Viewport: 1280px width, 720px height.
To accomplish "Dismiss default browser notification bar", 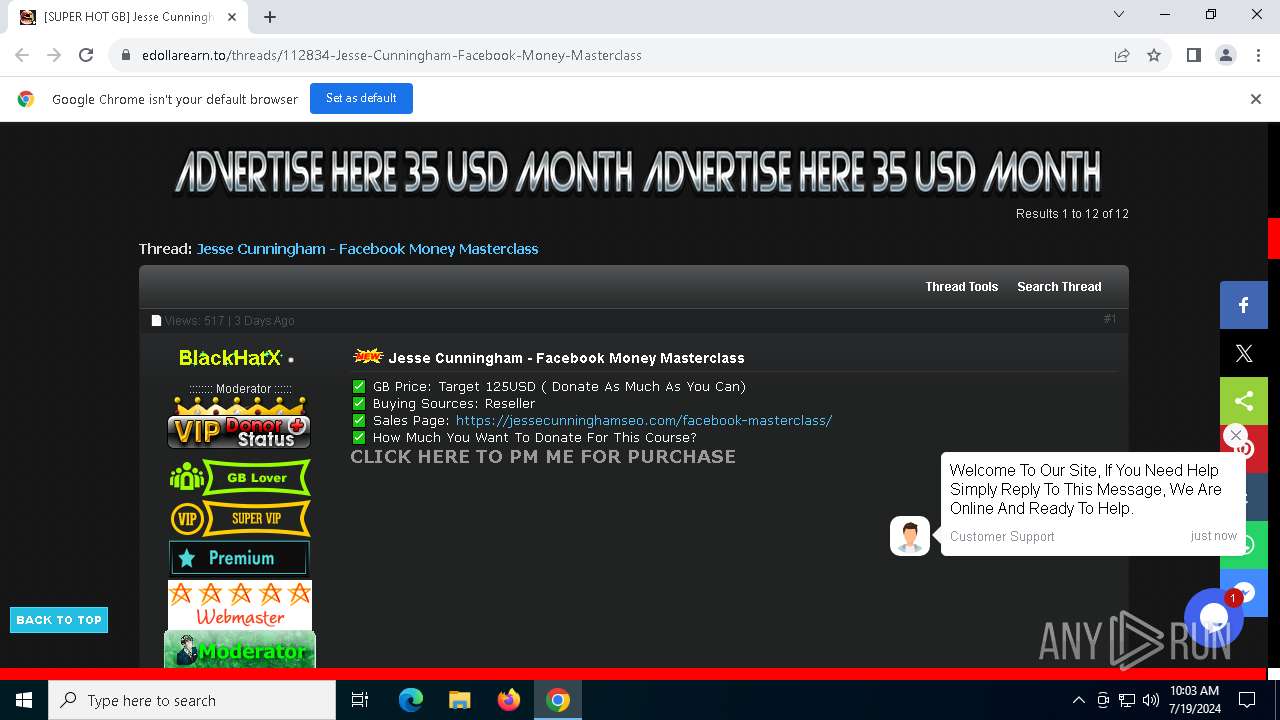I will pyautogui.click(x=1256, y=98).
